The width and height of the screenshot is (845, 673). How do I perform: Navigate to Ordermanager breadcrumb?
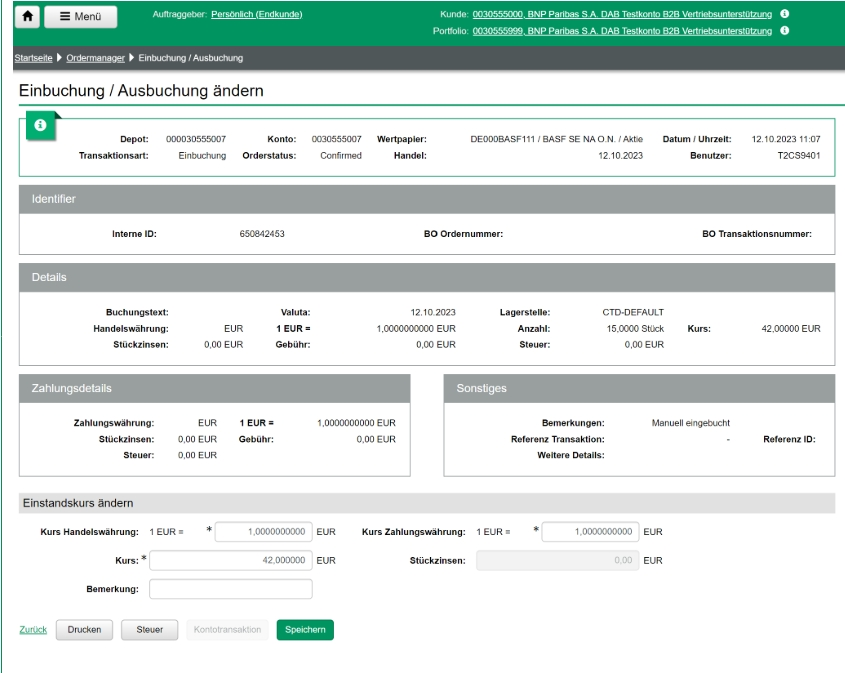tap(95, 58)
